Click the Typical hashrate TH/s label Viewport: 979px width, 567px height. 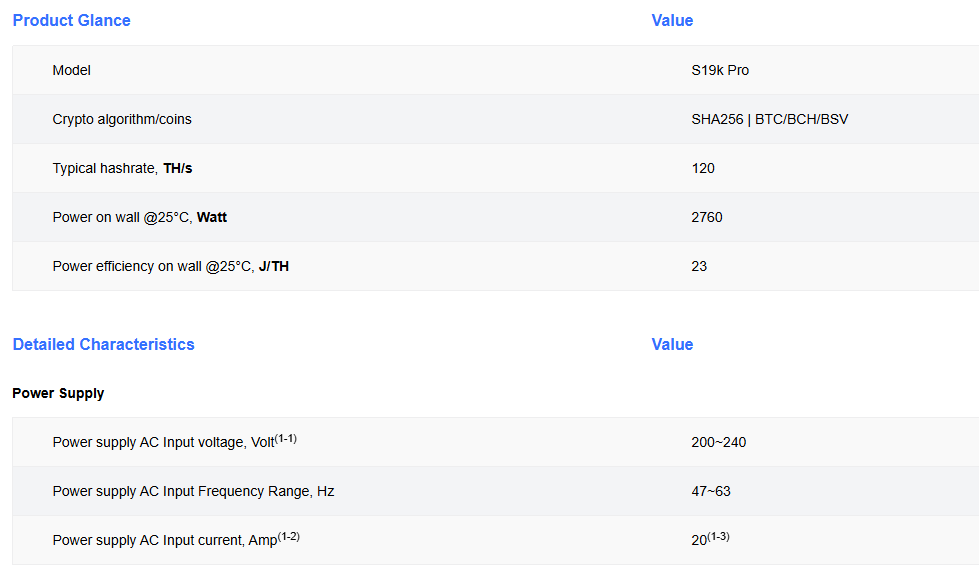(122, 168)
